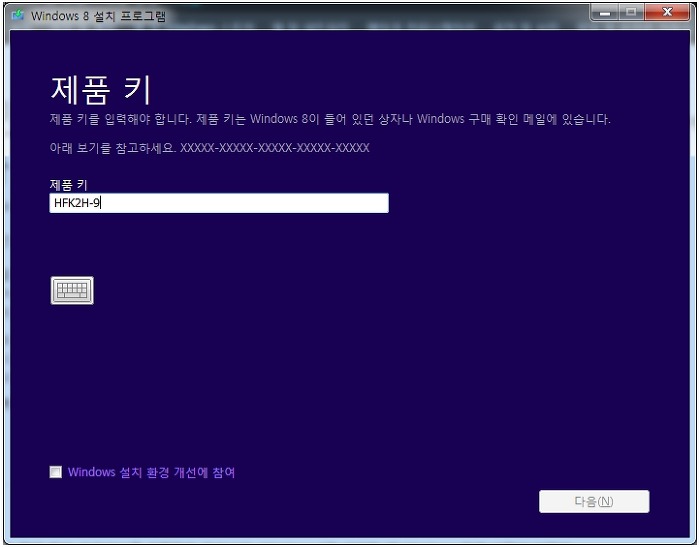Image resolution: width=700 pixels, height=547 pixels.
Task: Open the Windows 설치 환경 개선에 참여 link
Action: [x=151, y=472]
